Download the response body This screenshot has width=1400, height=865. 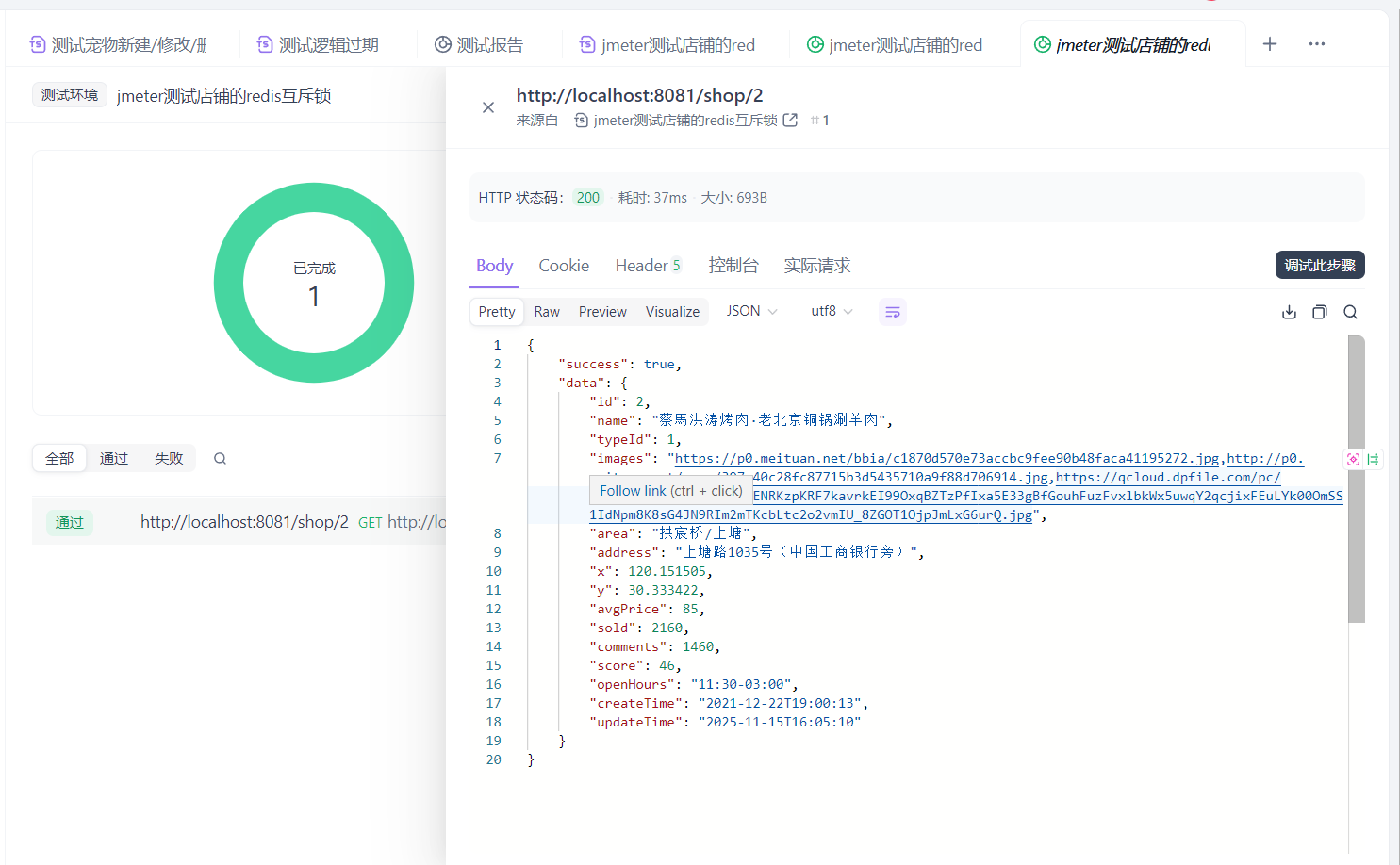(1289, 312)
